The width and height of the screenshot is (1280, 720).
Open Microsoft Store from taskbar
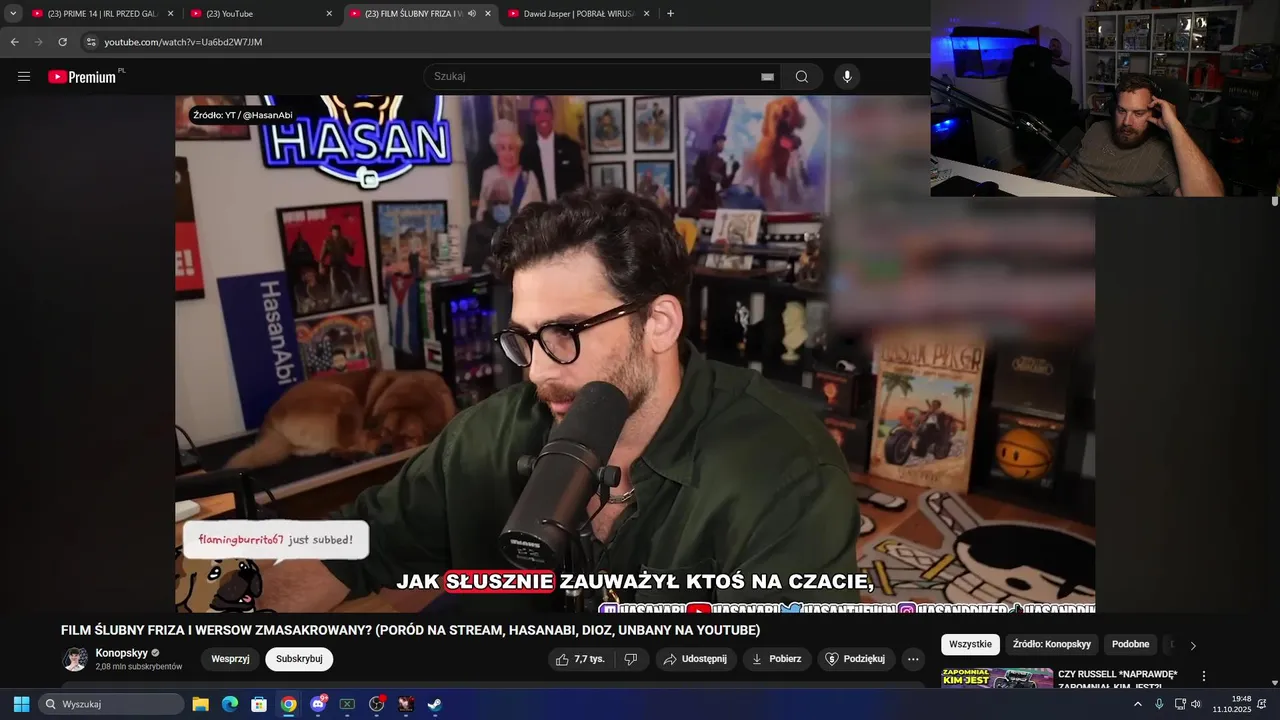(259, 704)
